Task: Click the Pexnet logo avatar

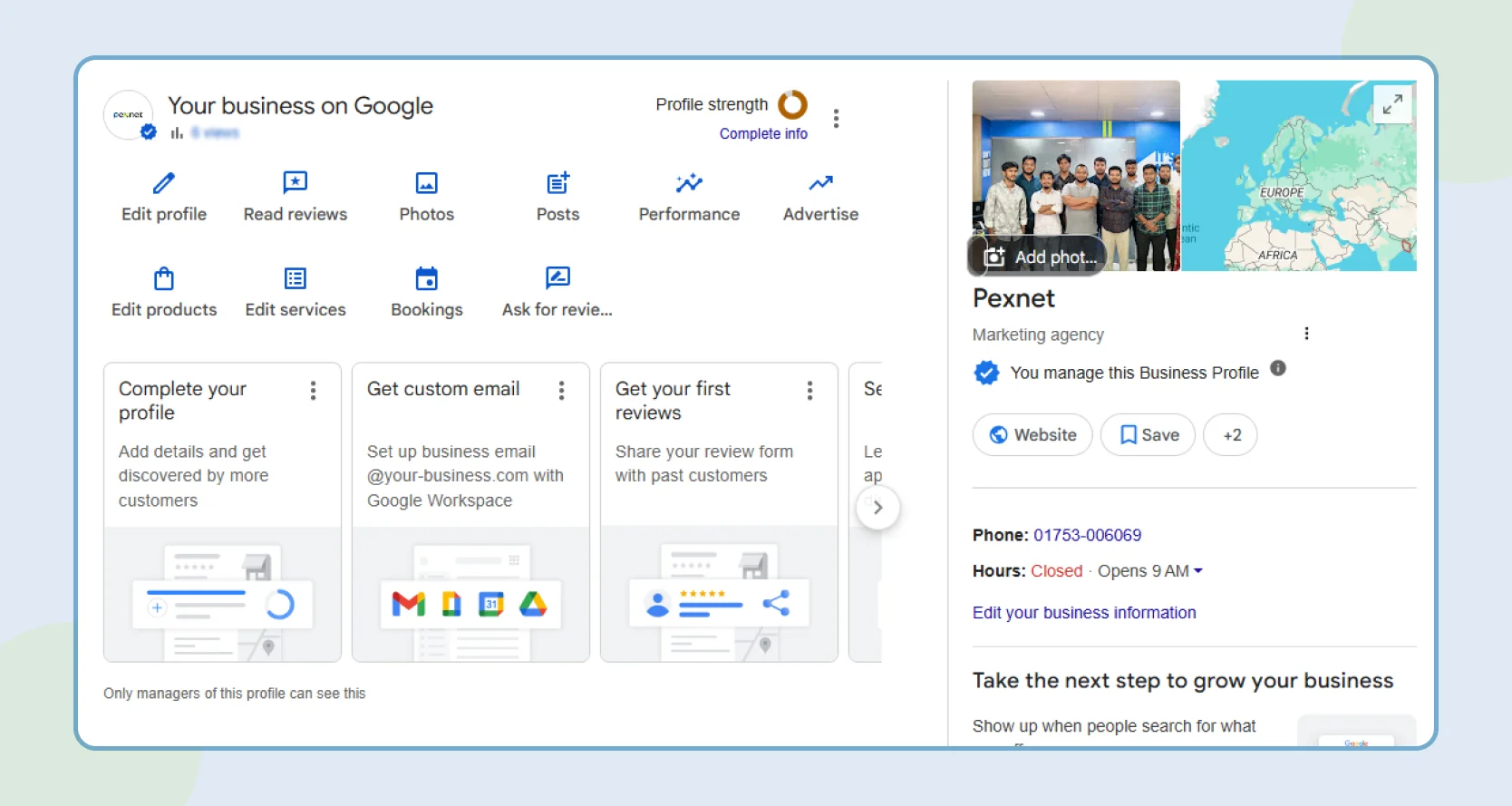Action: pos(129,115)
